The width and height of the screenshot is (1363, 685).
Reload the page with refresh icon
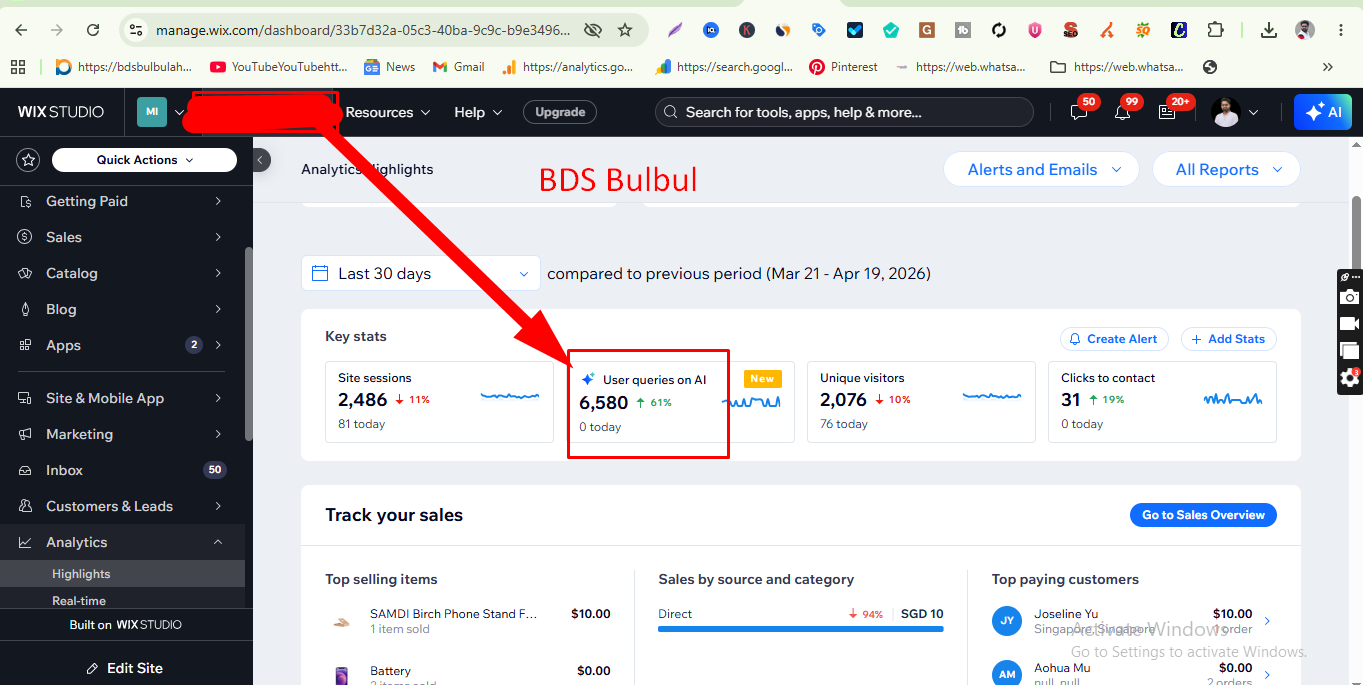[x=93, y=30]
